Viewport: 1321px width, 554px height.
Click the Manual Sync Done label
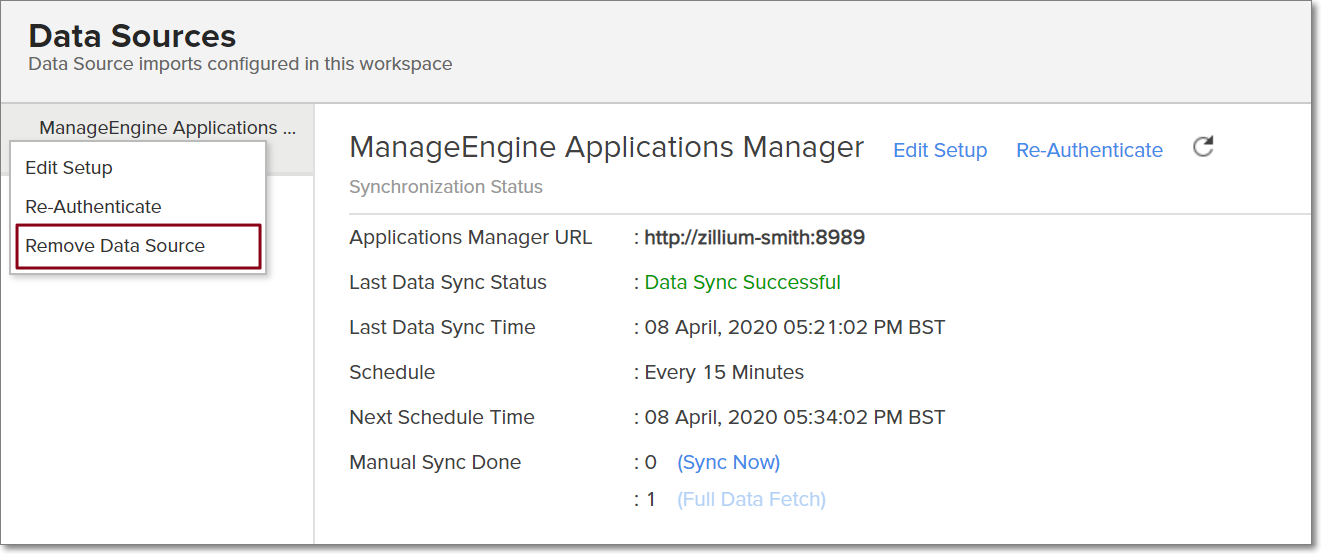tap(435, 462)
